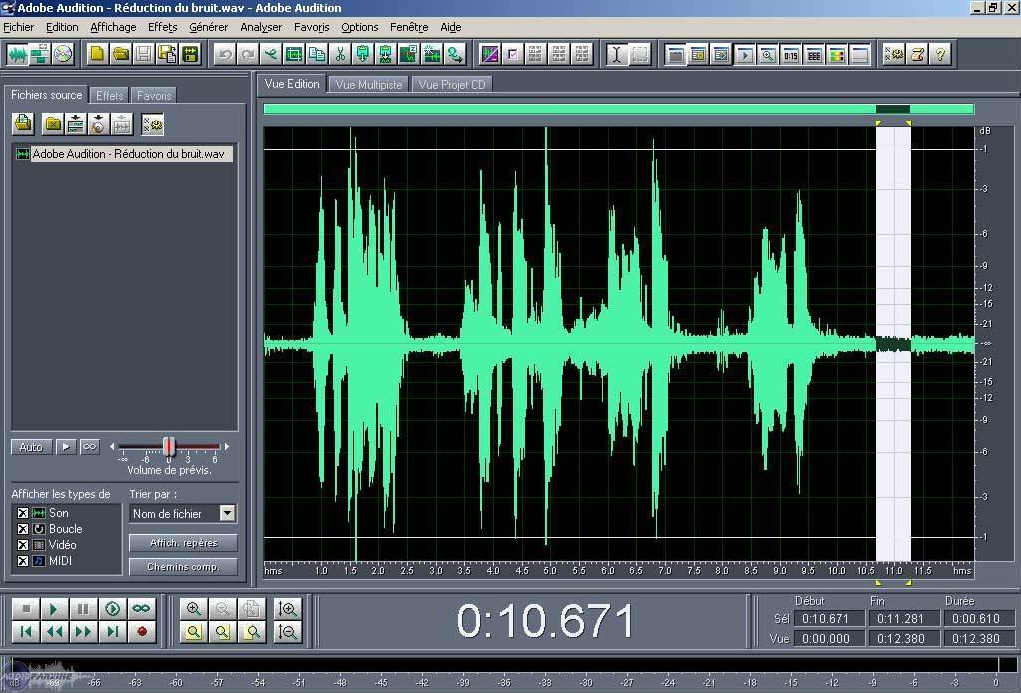Open the Edition menu

(62, 27)
